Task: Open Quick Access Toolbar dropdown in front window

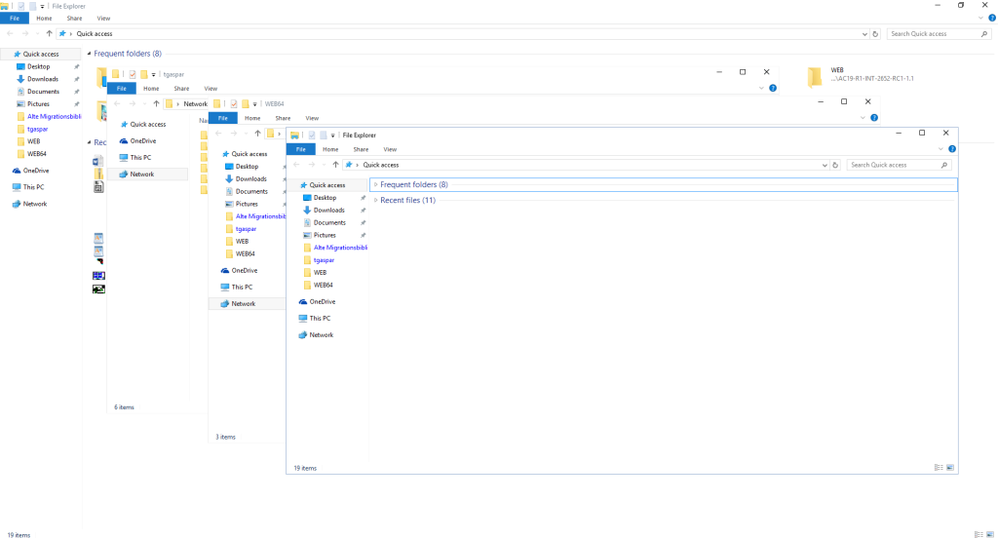Action: click(x=332, y=135)
